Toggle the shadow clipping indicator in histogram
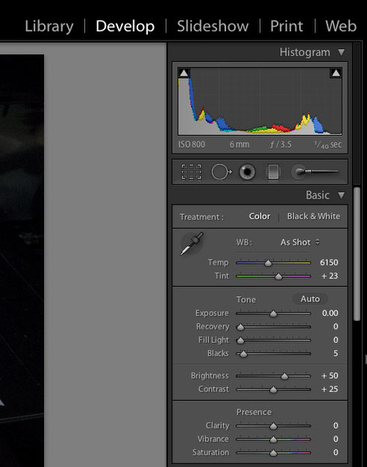 184,73
